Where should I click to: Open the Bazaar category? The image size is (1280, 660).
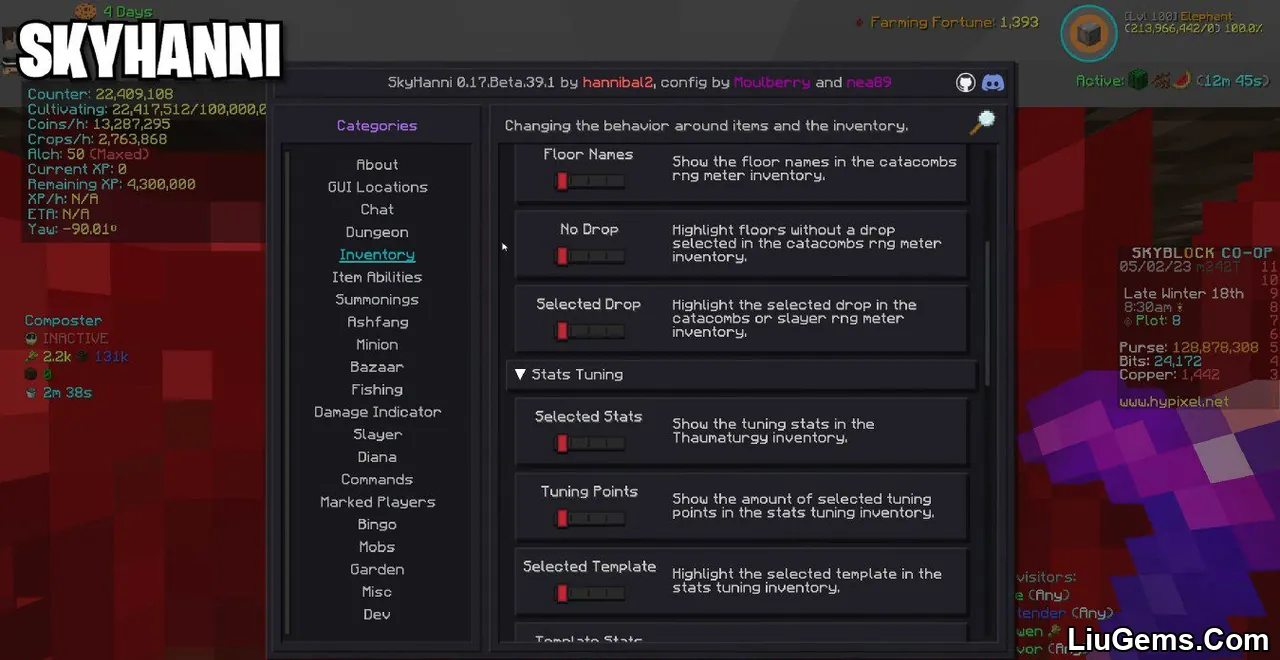coord(377,367)
